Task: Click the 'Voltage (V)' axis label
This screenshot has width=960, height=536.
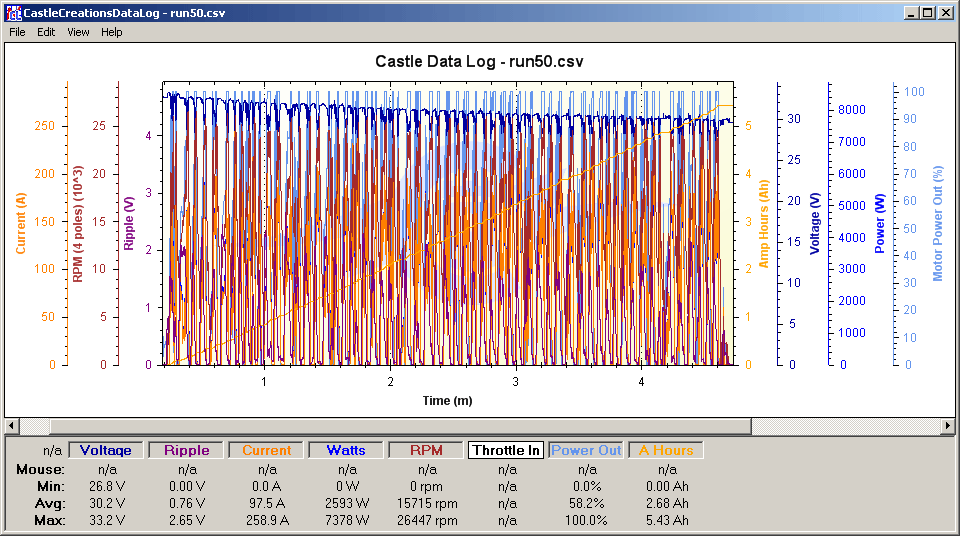Action: (x=815, y=224)
